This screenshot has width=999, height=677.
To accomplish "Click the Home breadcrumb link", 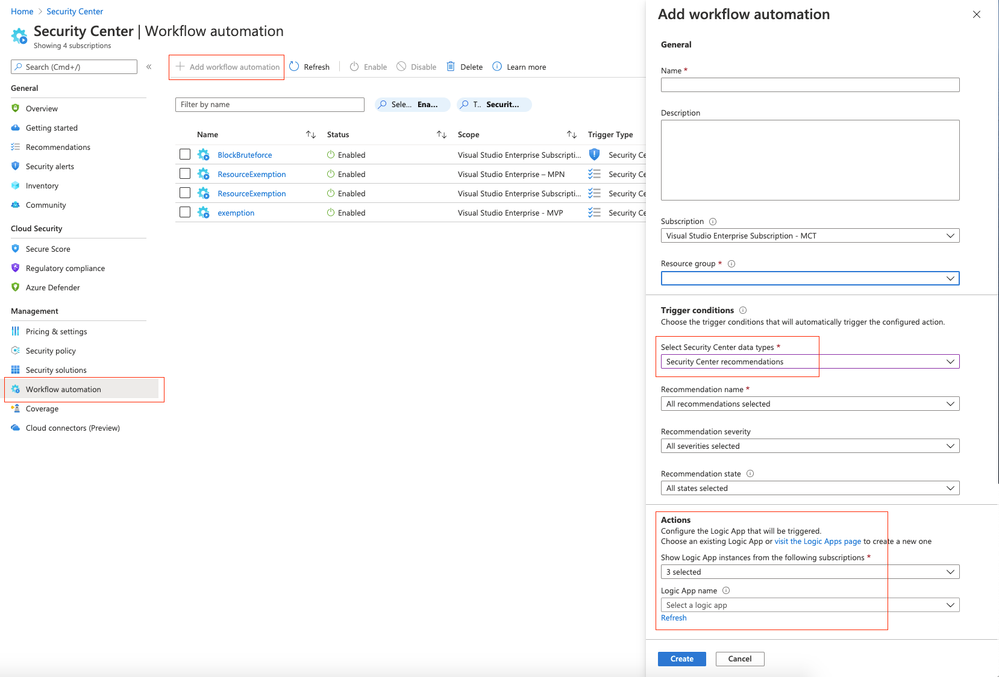I will [22, 11].
